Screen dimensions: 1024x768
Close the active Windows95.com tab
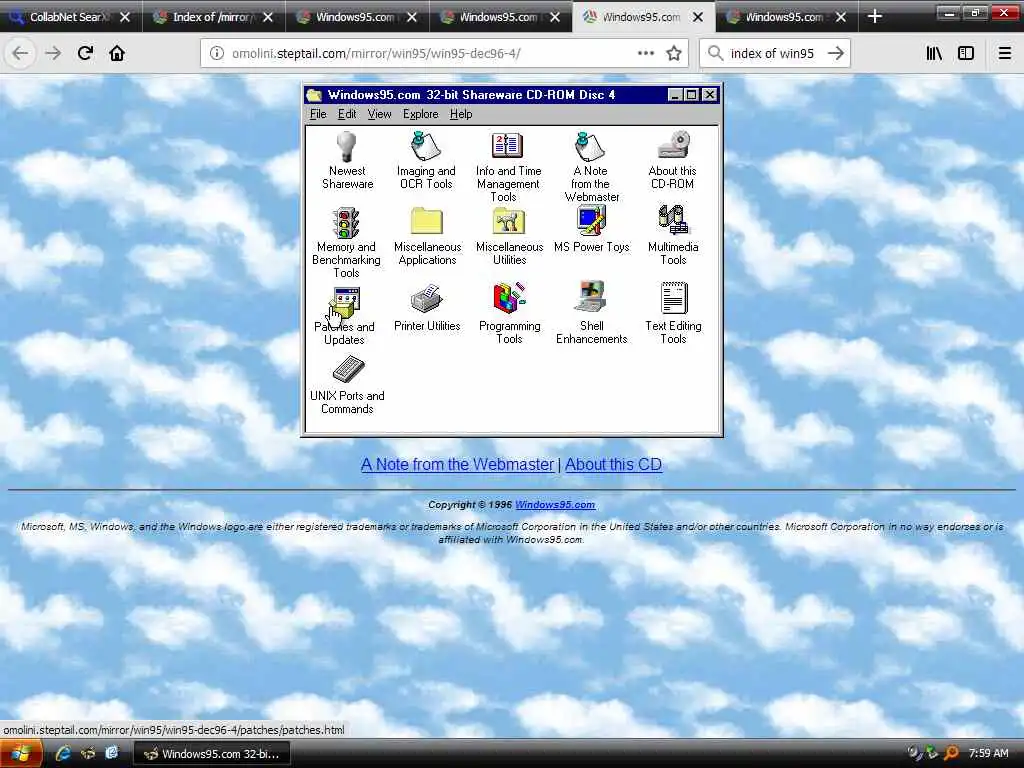coord(698,17)
